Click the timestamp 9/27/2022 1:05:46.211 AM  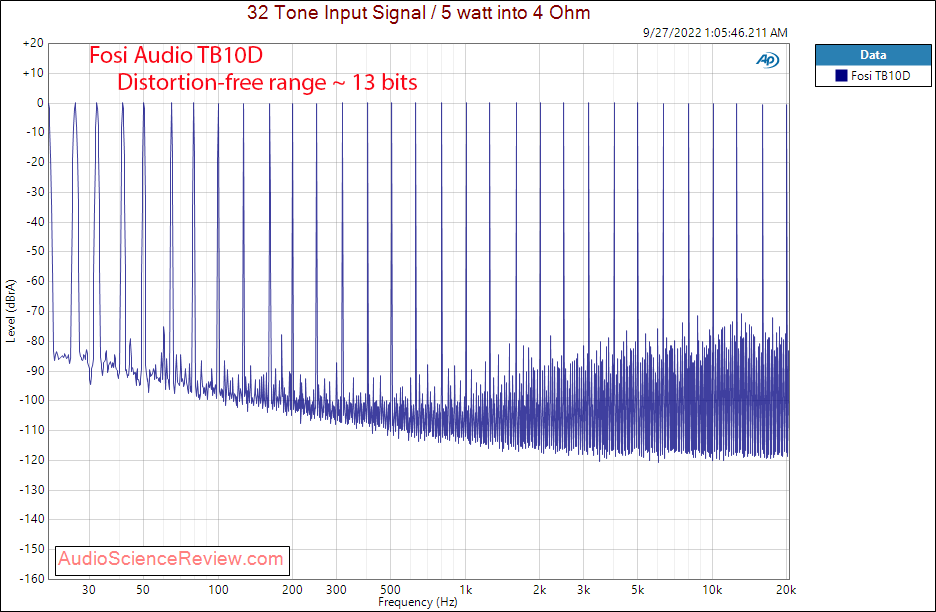(x=715, y=33)
